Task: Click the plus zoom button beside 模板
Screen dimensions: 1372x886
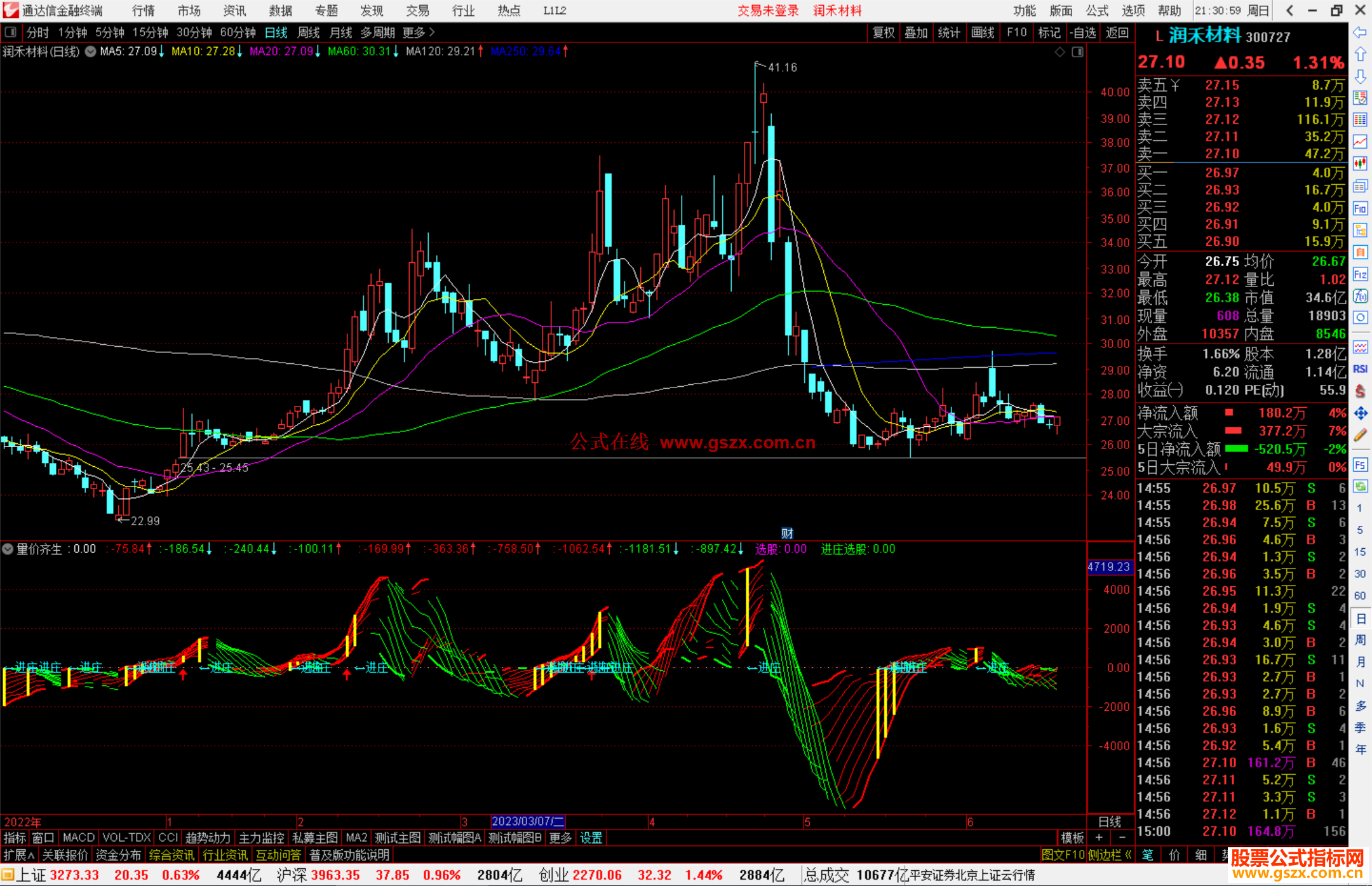Action: [1099, 838]
